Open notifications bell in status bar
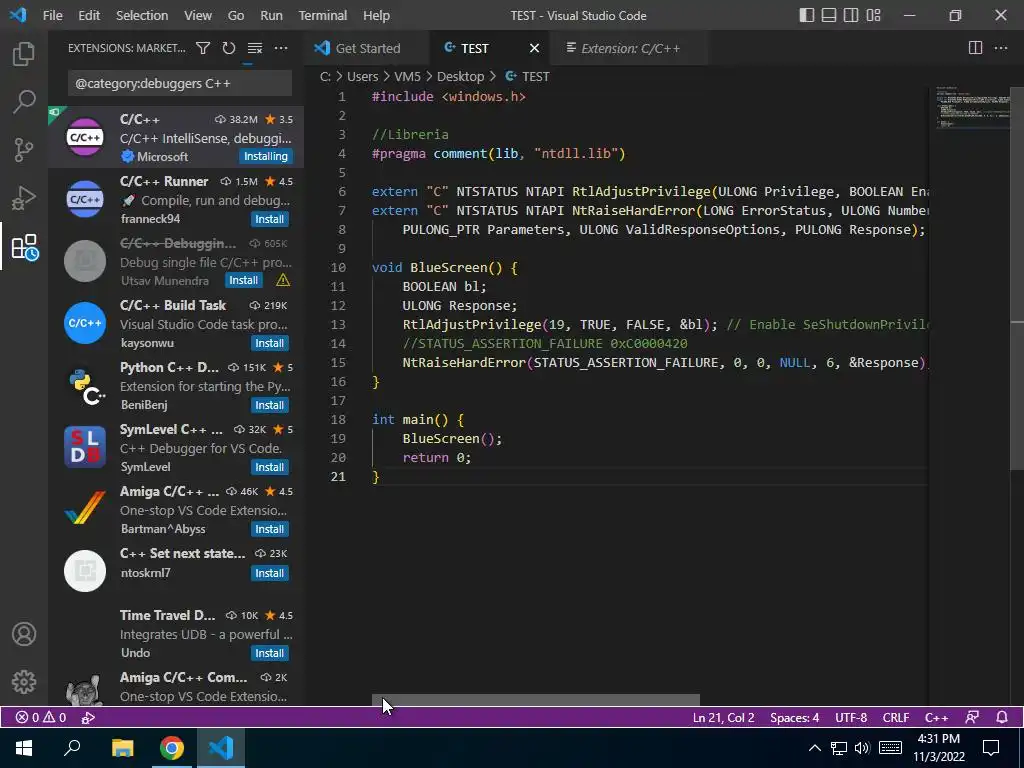The image size is (1024, 768). coord(1002,717)
